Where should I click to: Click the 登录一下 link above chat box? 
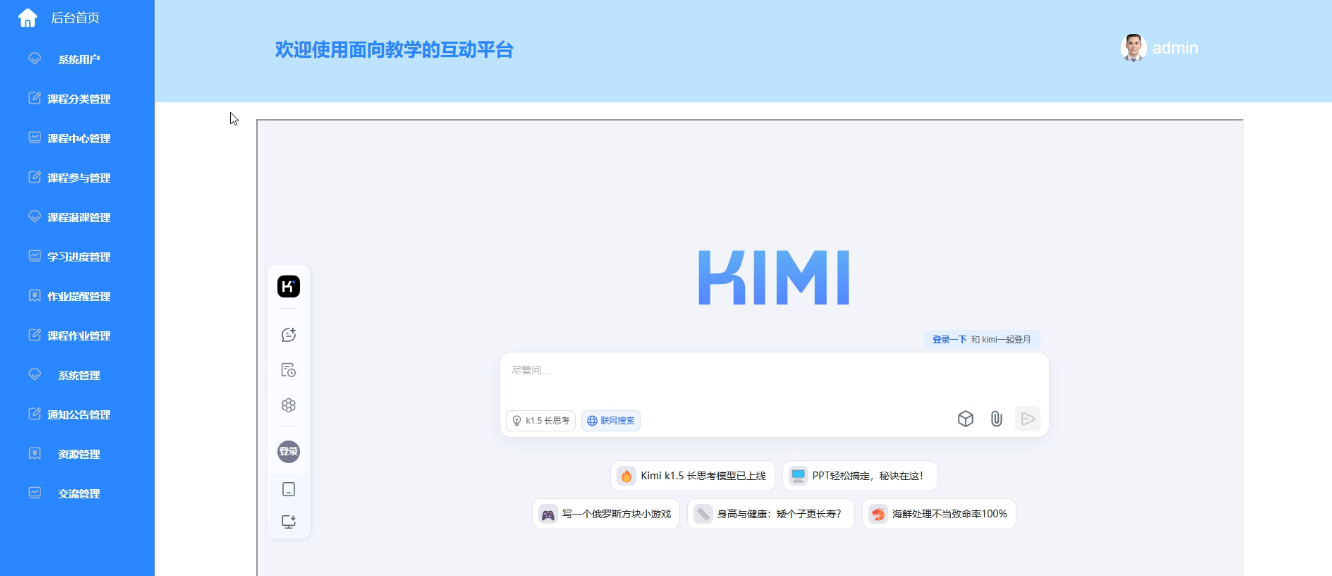(949, 340)
